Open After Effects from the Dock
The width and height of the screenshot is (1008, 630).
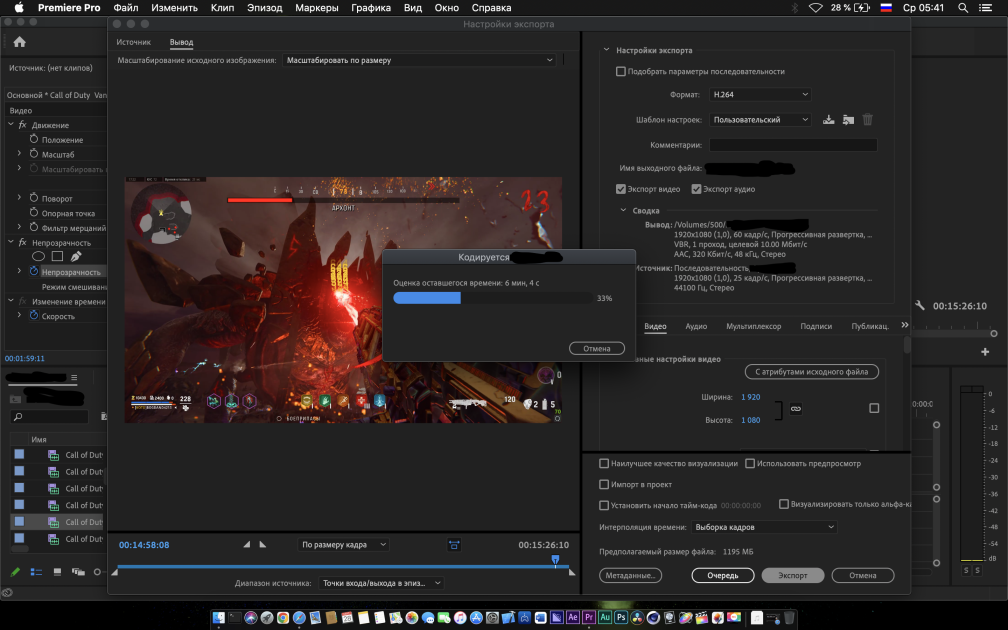[x=572, y=618]
